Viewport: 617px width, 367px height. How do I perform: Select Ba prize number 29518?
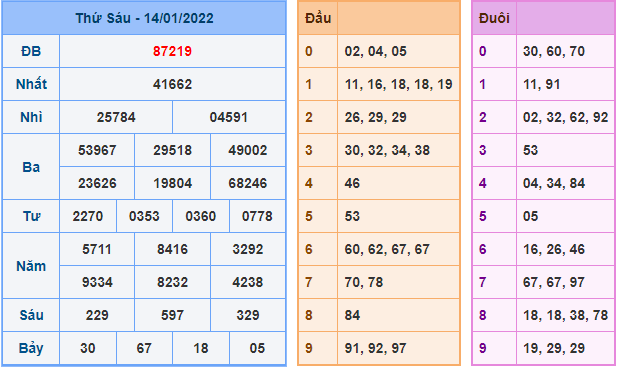[172, 150]
